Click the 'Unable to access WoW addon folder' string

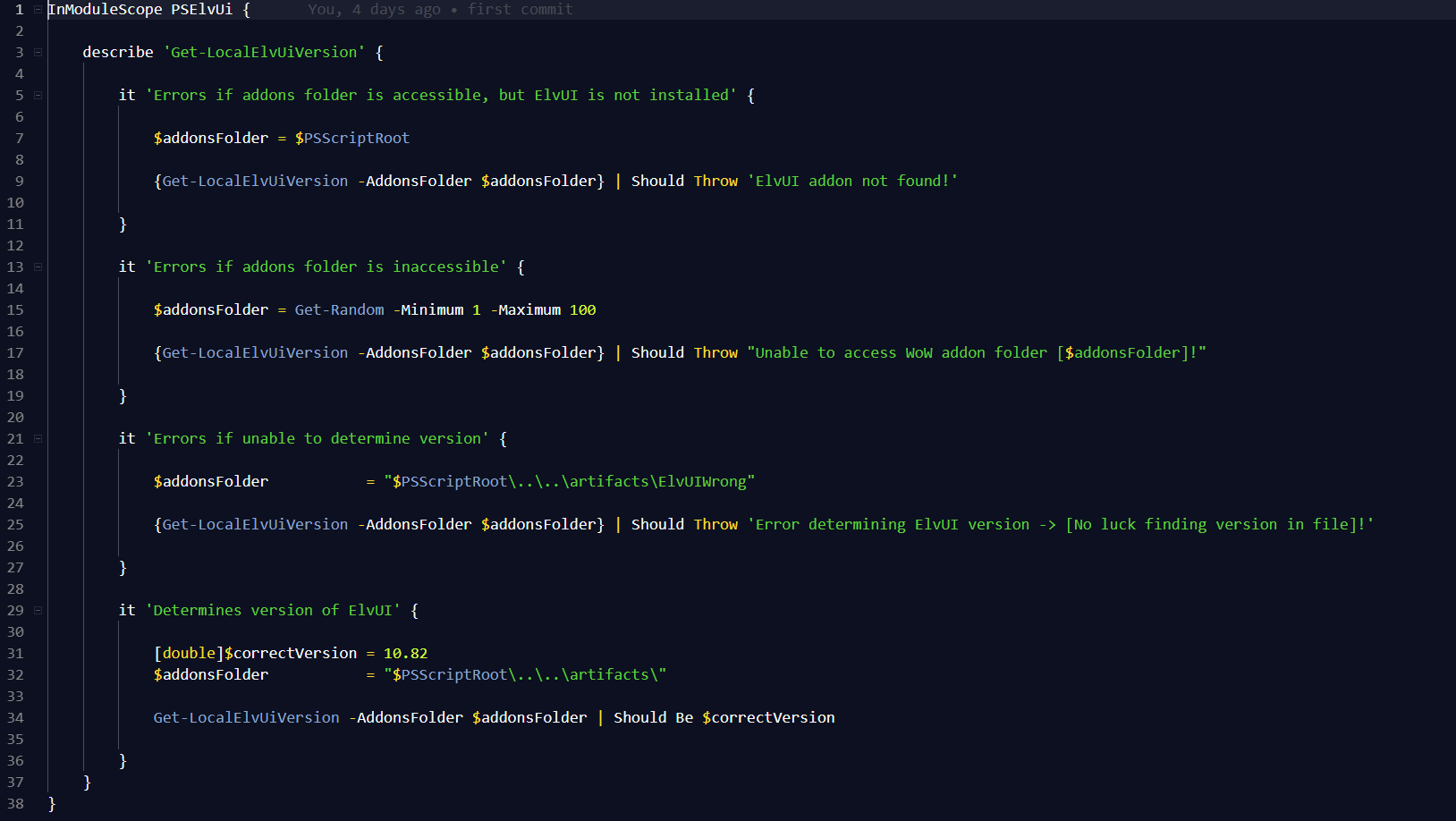tap(977, 352)
